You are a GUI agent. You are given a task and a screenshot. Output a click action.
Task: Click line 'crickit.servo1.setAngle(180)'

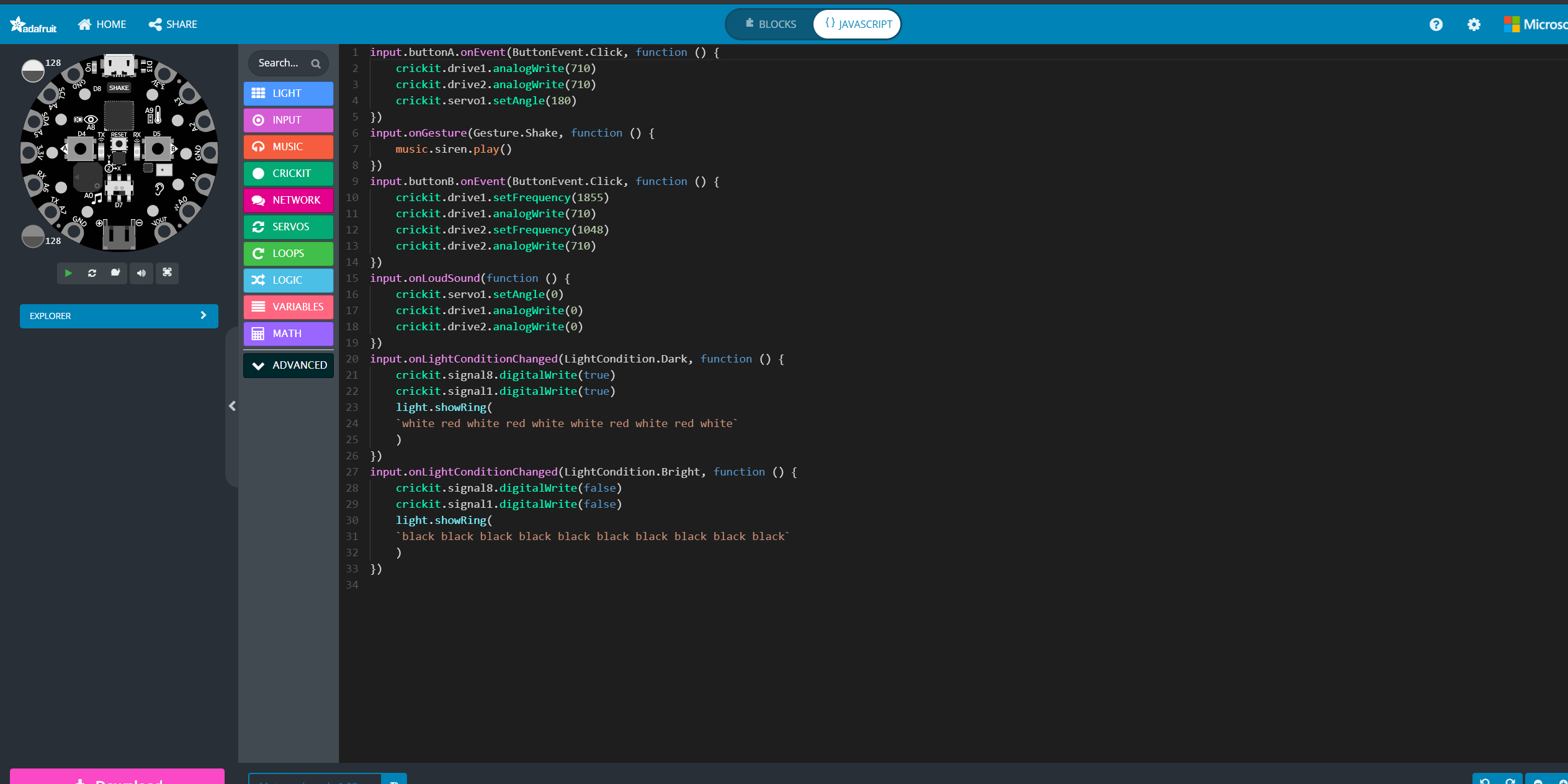click(x=486, y=101)
